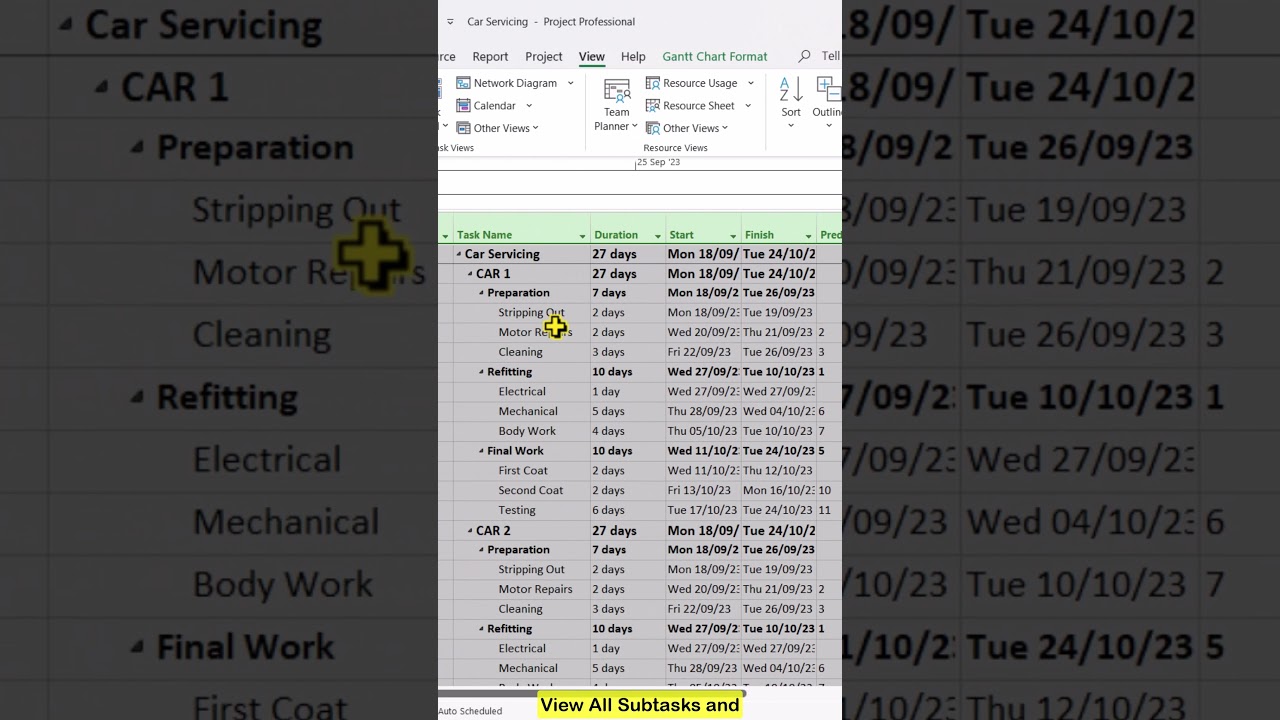Click predecessor 10 in Second Coat row

825,491
